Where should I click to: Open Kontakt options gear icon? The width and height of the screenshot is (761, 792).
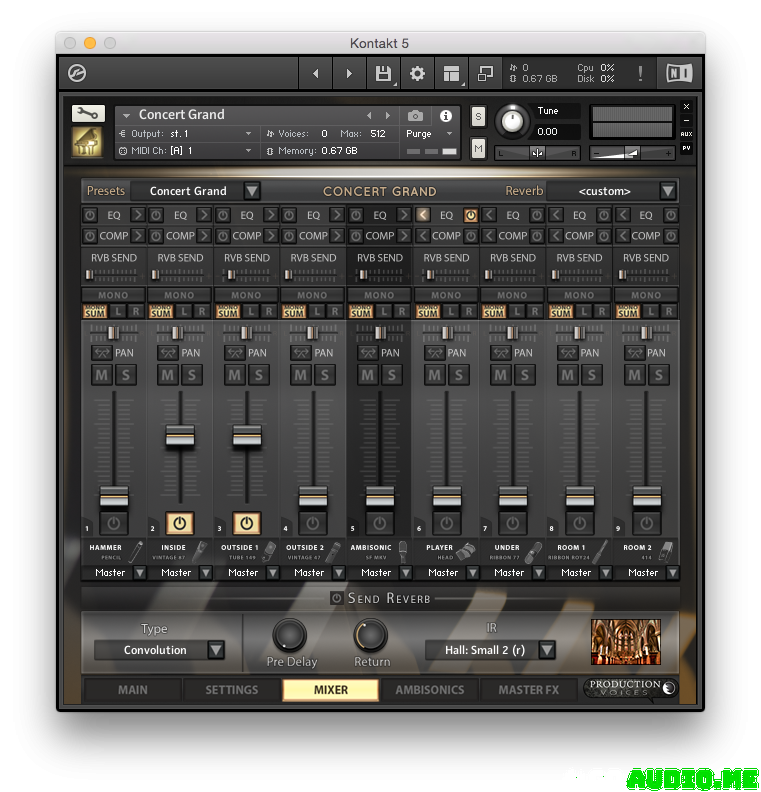point(418,73)
